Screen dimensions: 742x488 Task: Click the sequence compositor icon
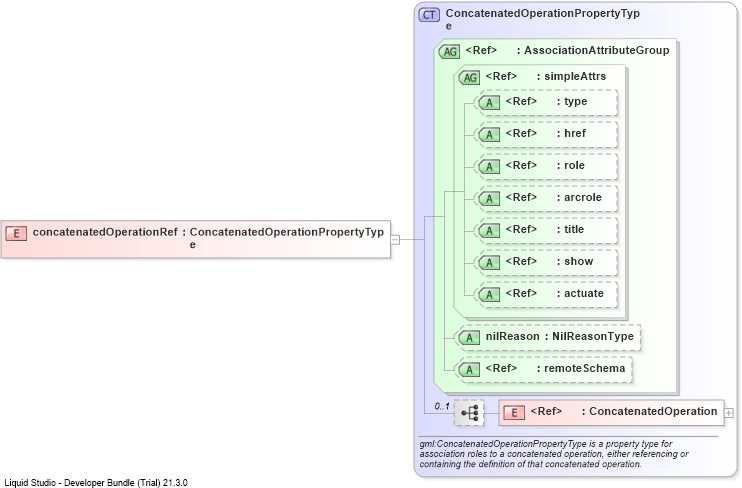469,413
